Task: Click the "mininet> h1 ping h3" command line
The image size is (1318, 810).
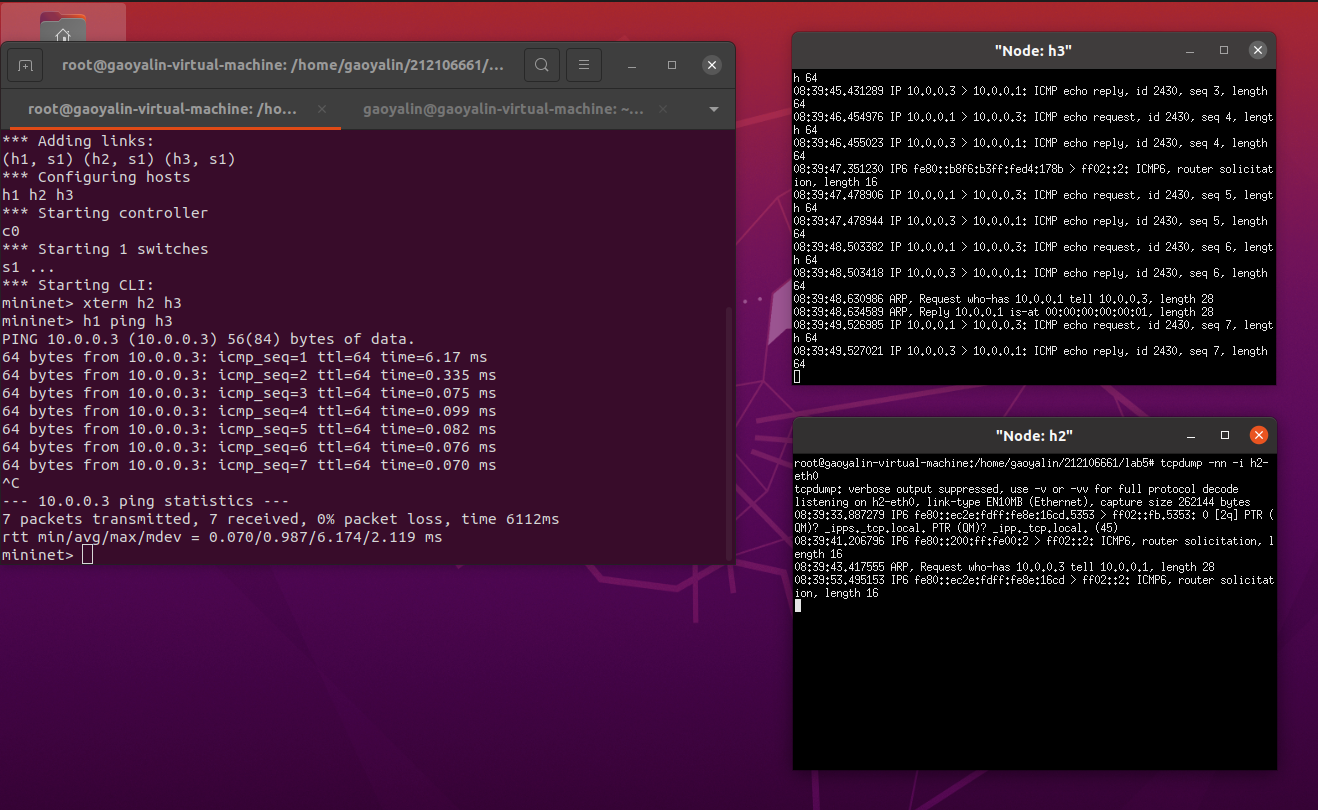Action: tap(87, 321)
